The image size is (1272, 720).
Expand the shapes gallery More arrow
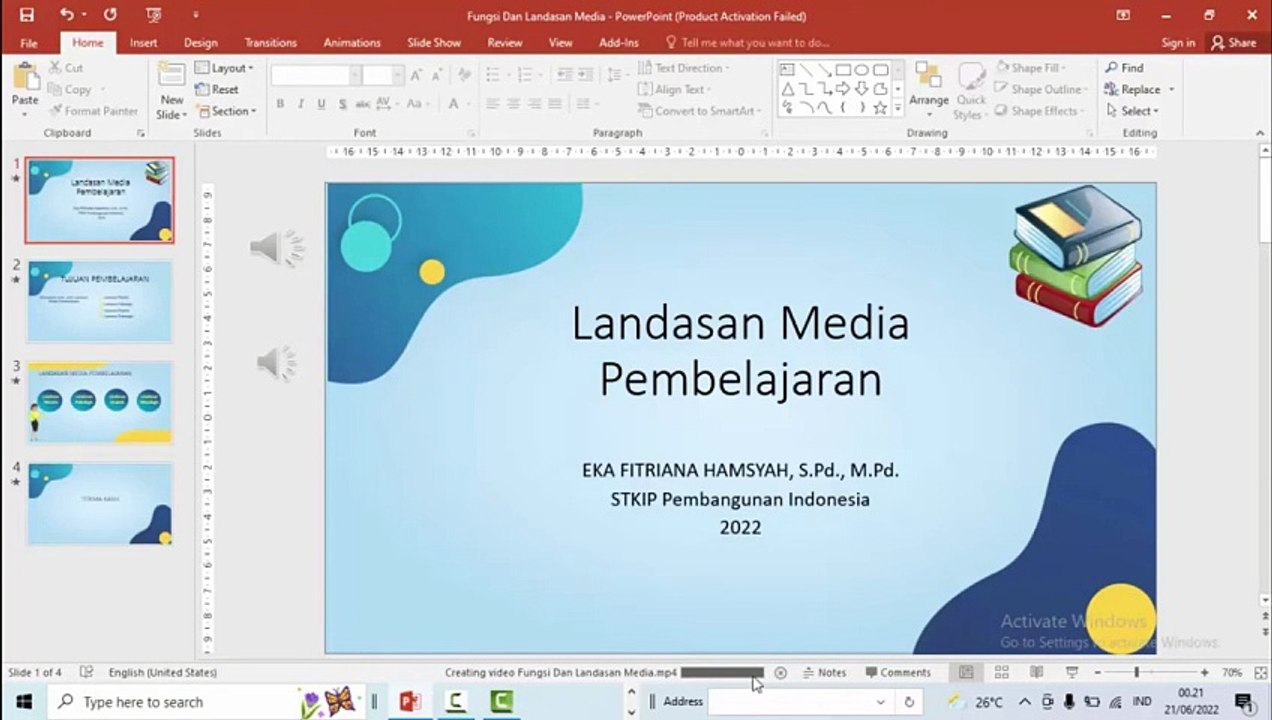tap(897, 108)
